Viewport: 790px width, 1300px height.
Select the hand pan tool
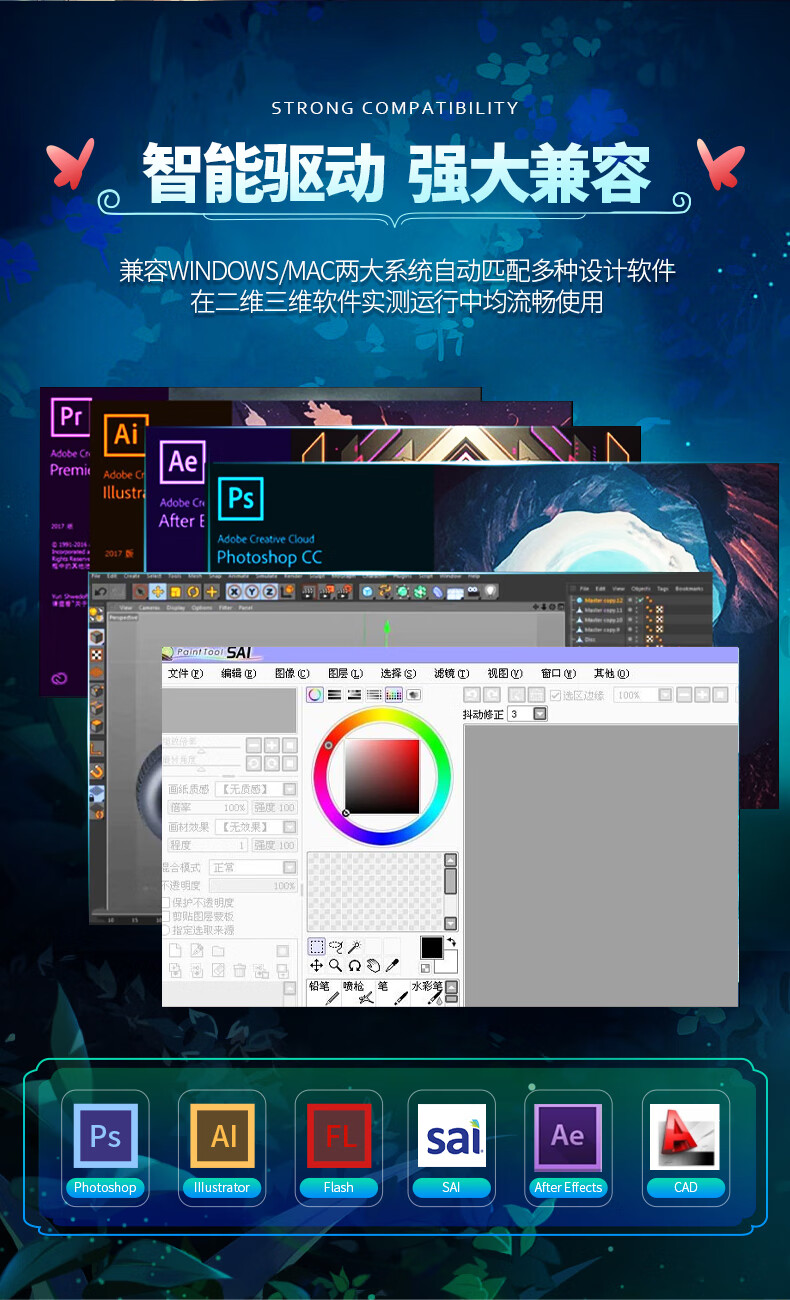click(373, 966)
